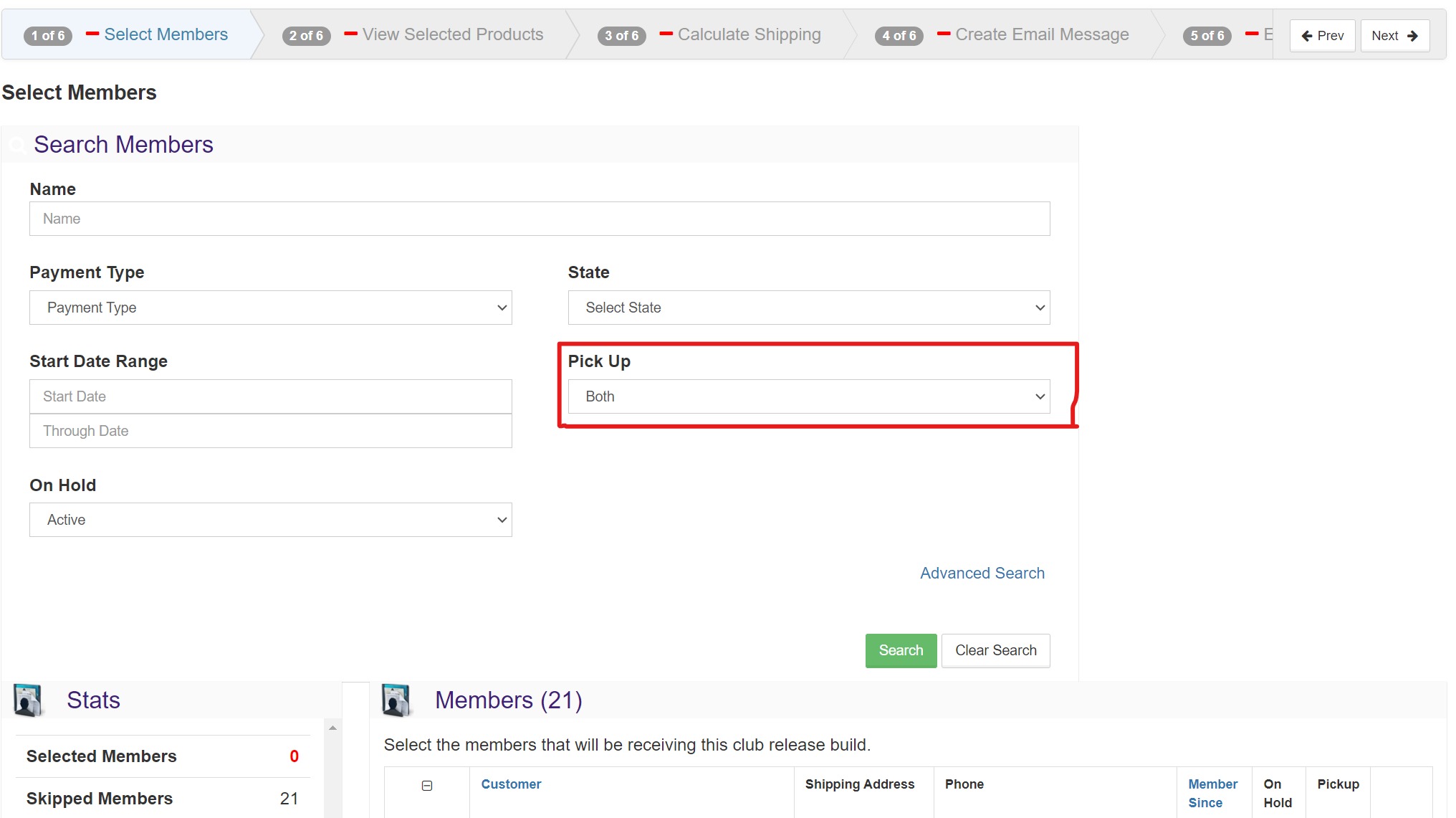Open the Payment Type dropdown
1456x818 pixels.
click(270, 308)
